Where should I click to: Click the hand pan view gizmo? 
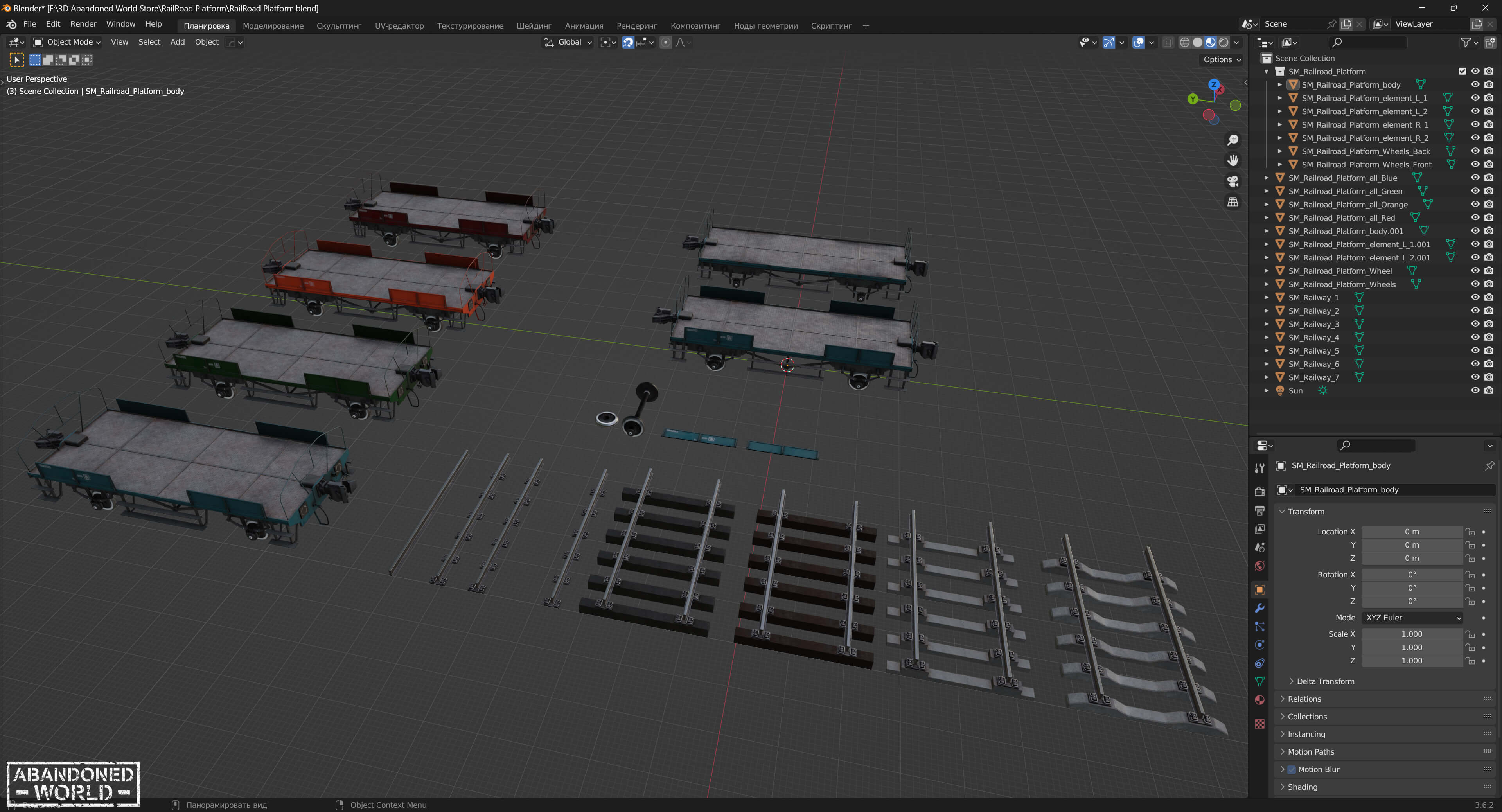click(1233, 160)
